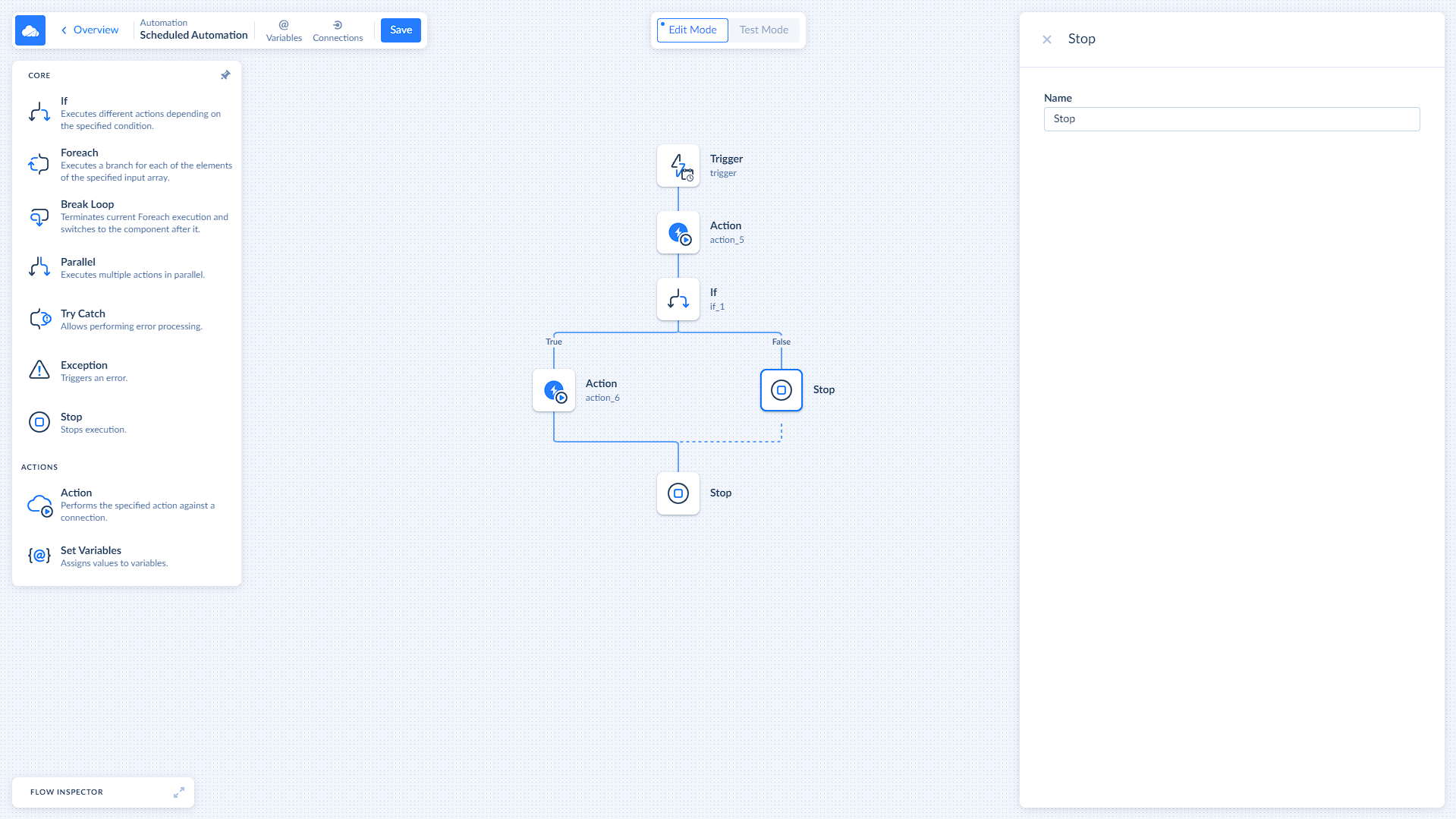
Task: Select the action_5 node icon
Action: (678, 232)
